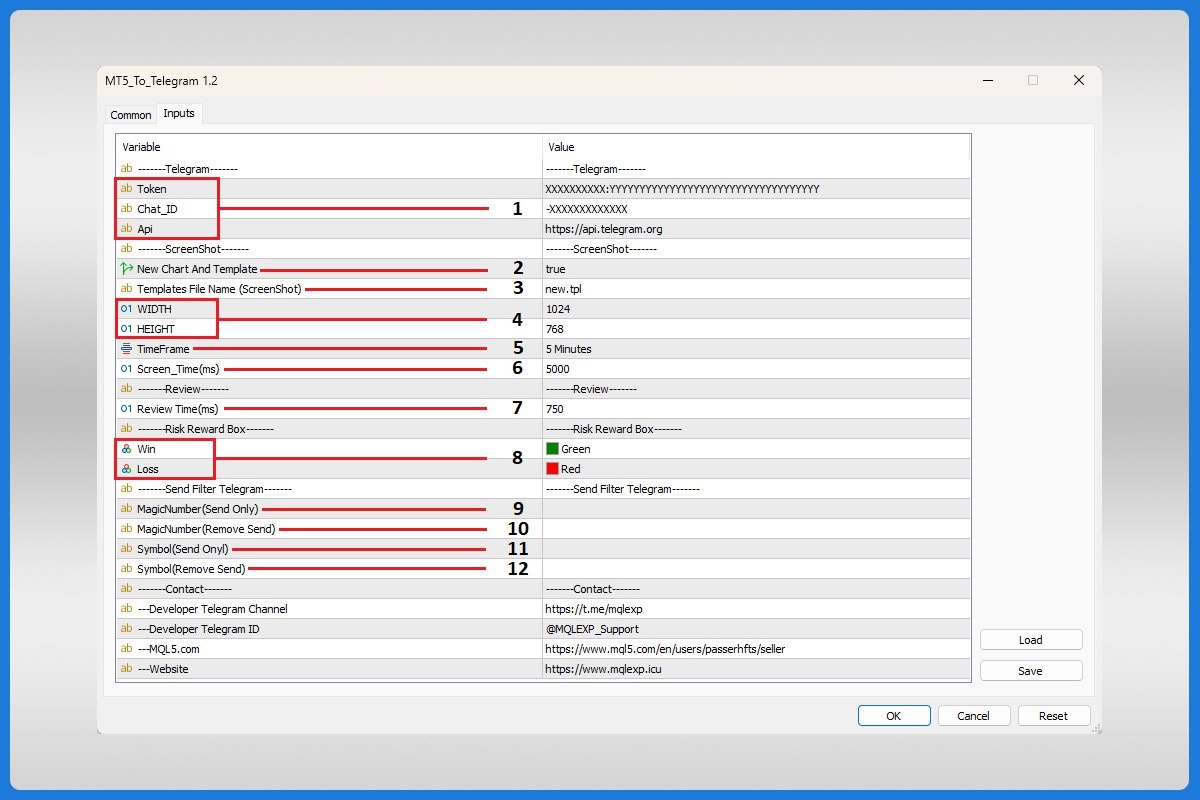Click the Variable column header
The width and height of the screenshot is (1200, 800).
(x=329, y=147)
